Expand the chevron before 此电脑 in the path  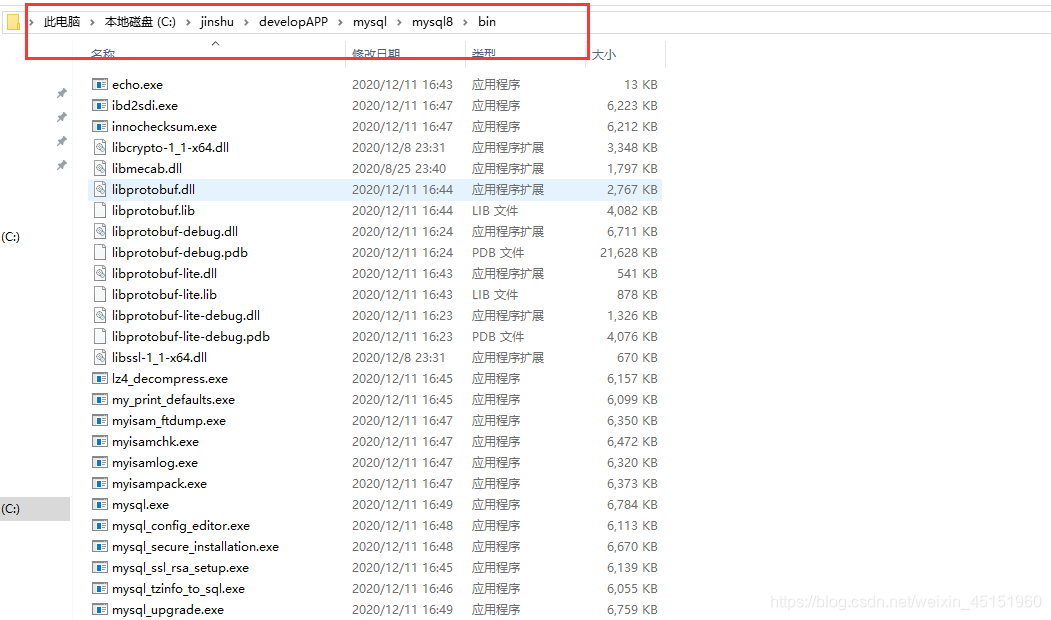[32, 22]
